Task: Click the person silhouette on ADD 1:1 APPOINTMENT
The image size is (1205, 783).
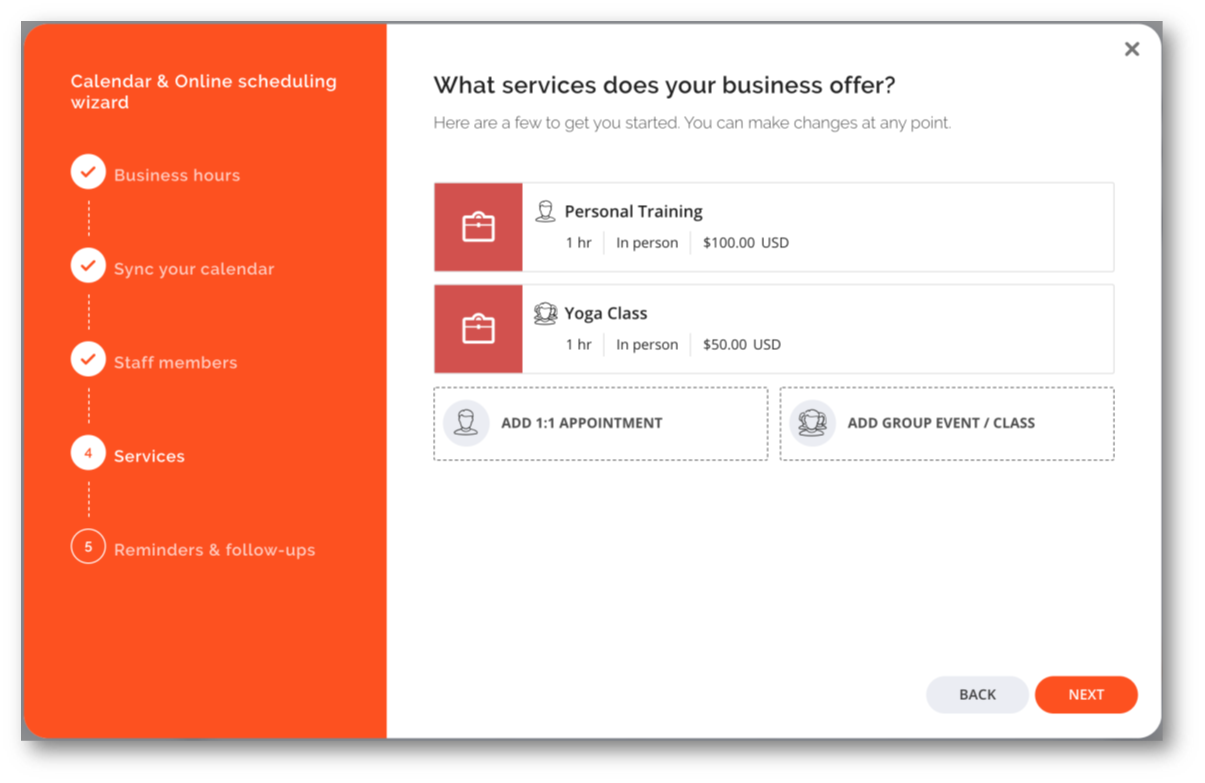Action: point(465,423)
